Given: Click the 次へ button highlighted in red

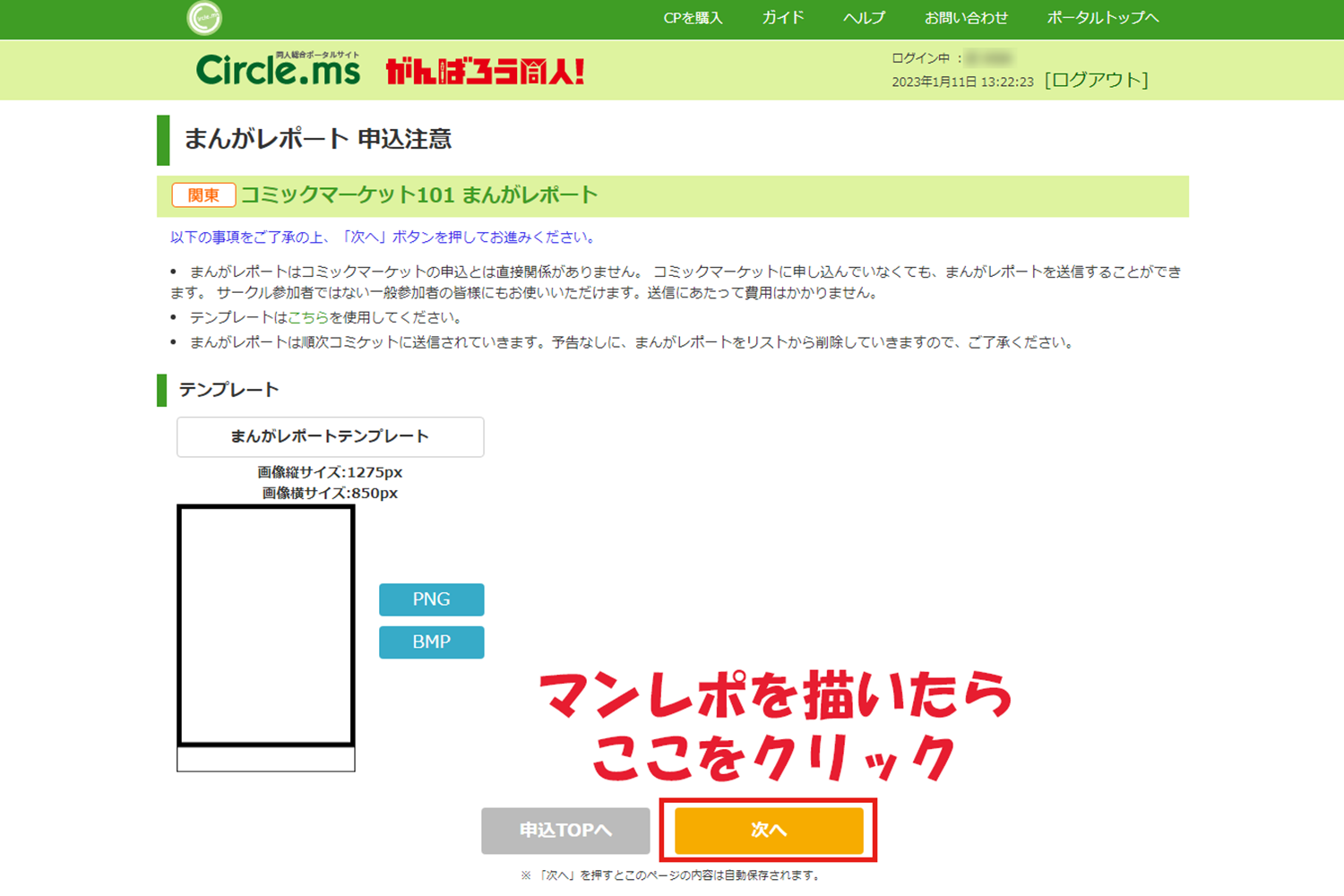Looking at the screenshot, I should pyautogui.click(x=768, y=831).
